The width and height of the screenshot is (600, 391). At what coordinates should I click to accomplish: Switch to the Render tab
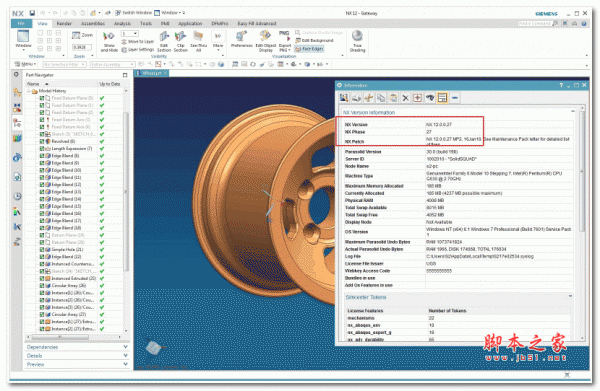tap(64, 24)
